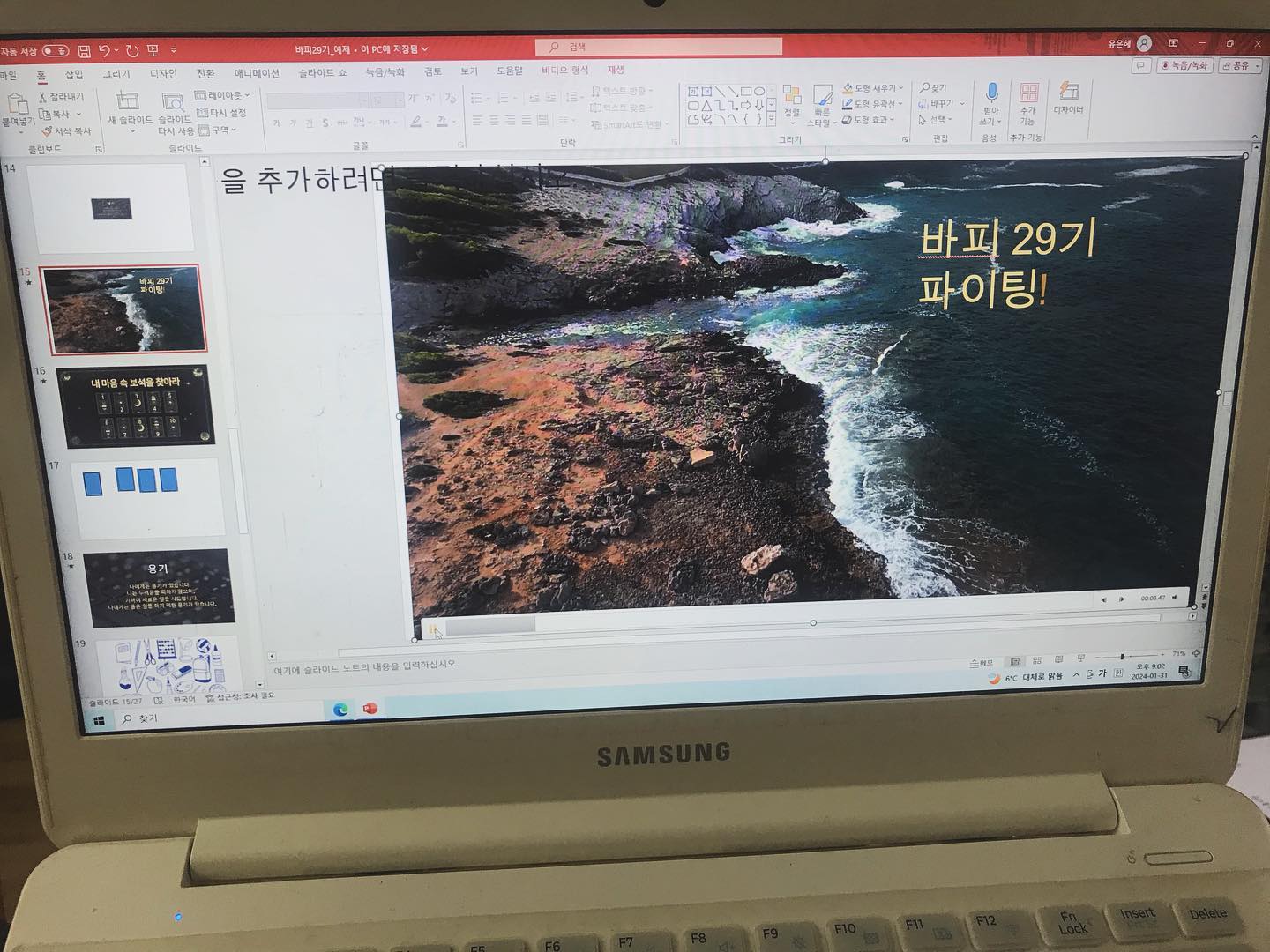Open ribbon display options icon
Screen dimensions: 1270x952
pyautogui.click(x=1174, y=43)
